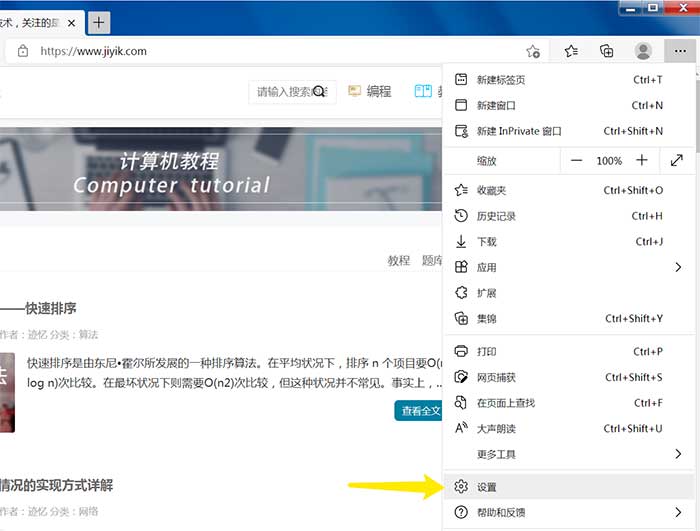Select 网页捕获 menu item

(569, 377)
